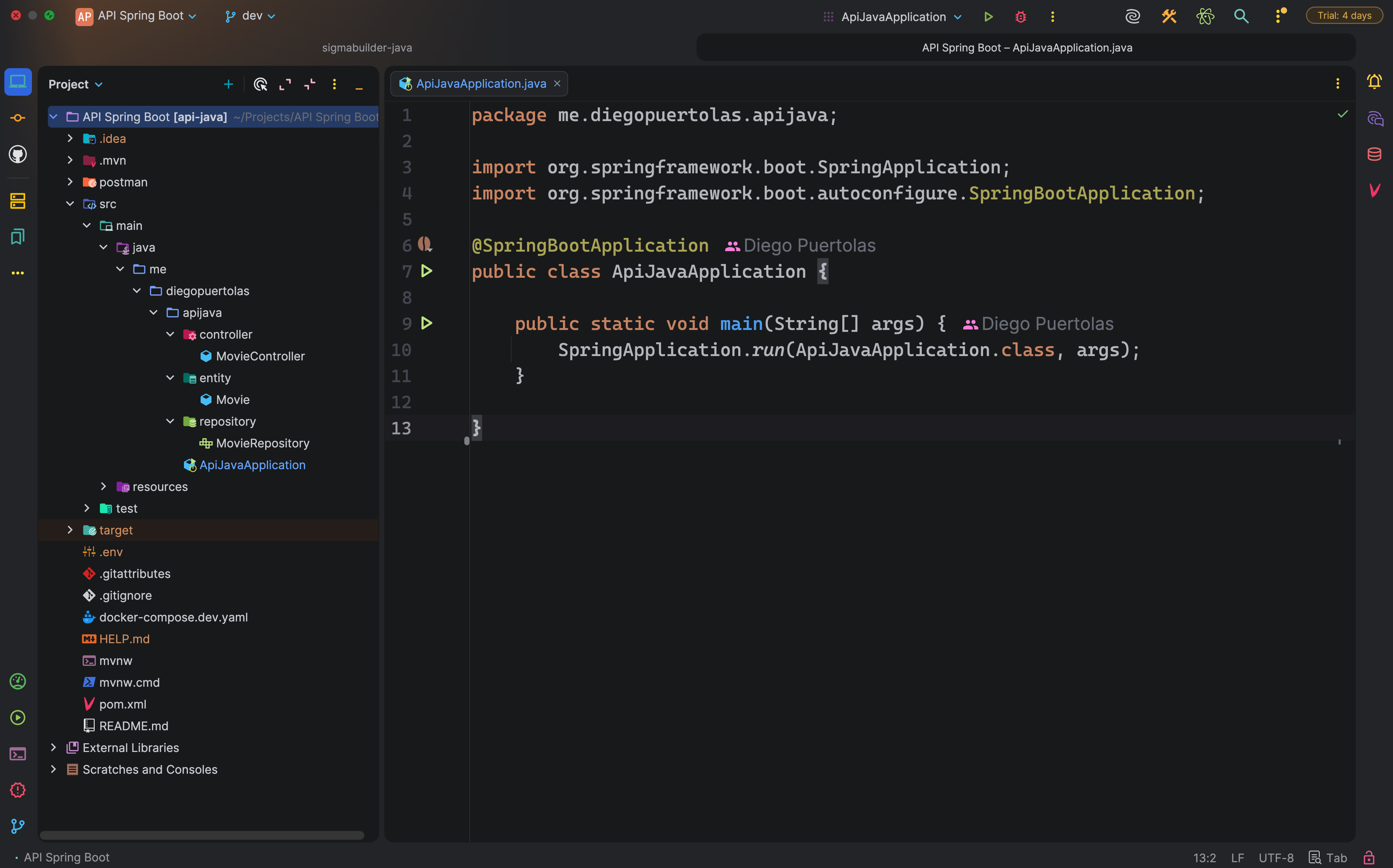The height and width of the screenshot is (868, 1393).
Task: Open the Project tool window icon
Action: click(x=18, y=82)
